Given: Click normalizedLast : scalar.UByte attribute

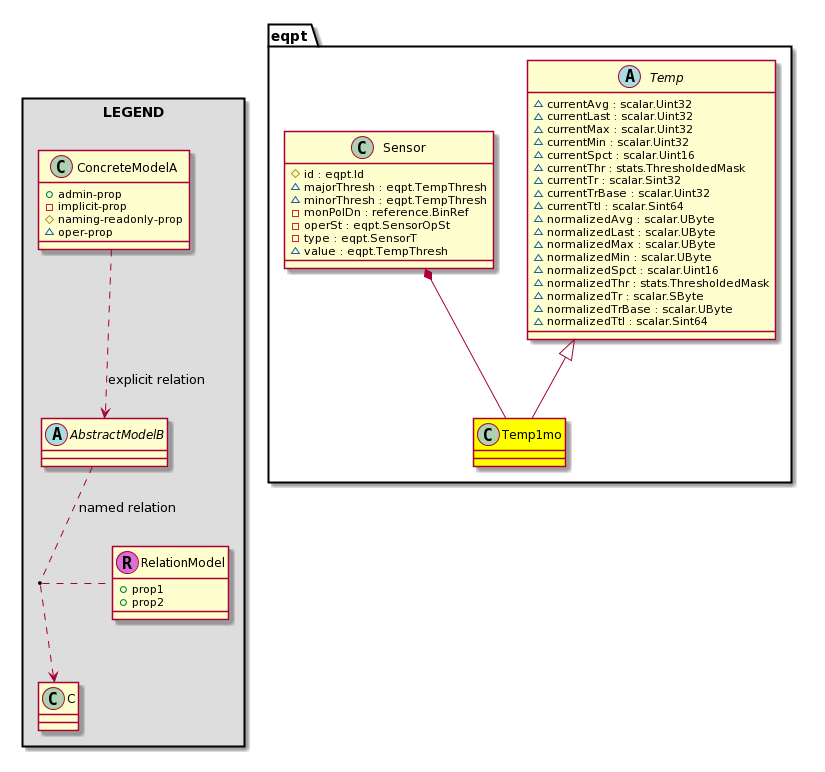Looking at the screenshot, I should 631,232.
